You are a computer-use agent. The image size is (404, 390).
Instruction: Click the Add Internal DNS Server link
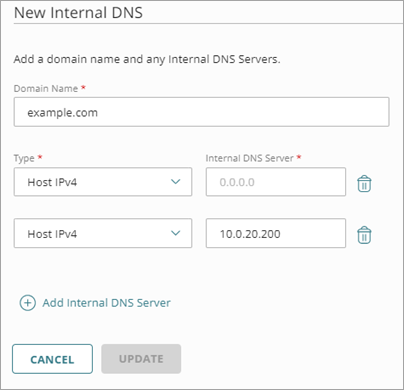106,303
